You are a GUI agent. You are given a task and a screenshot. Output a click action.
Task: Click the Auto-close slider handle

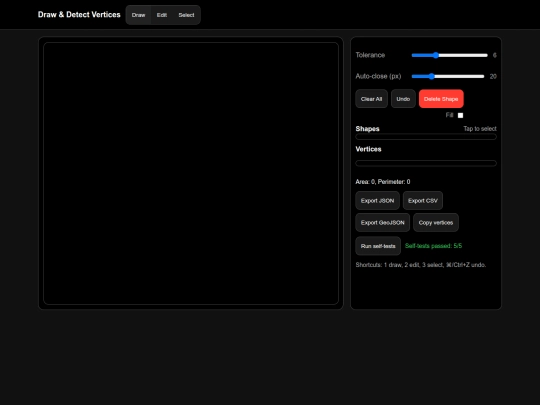click(432, 76)
